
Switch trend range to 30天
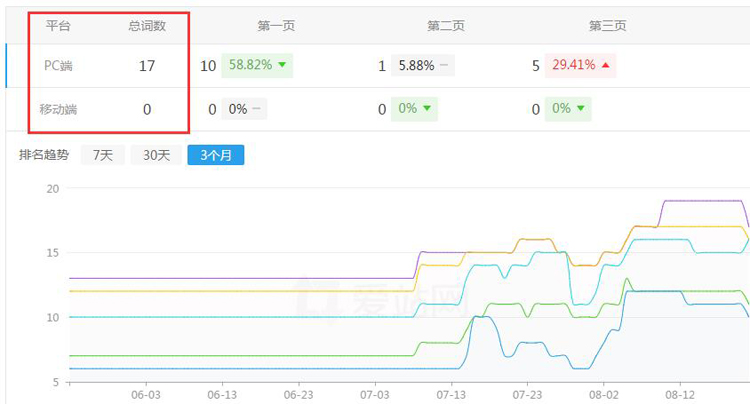click(x=156, y=155)
